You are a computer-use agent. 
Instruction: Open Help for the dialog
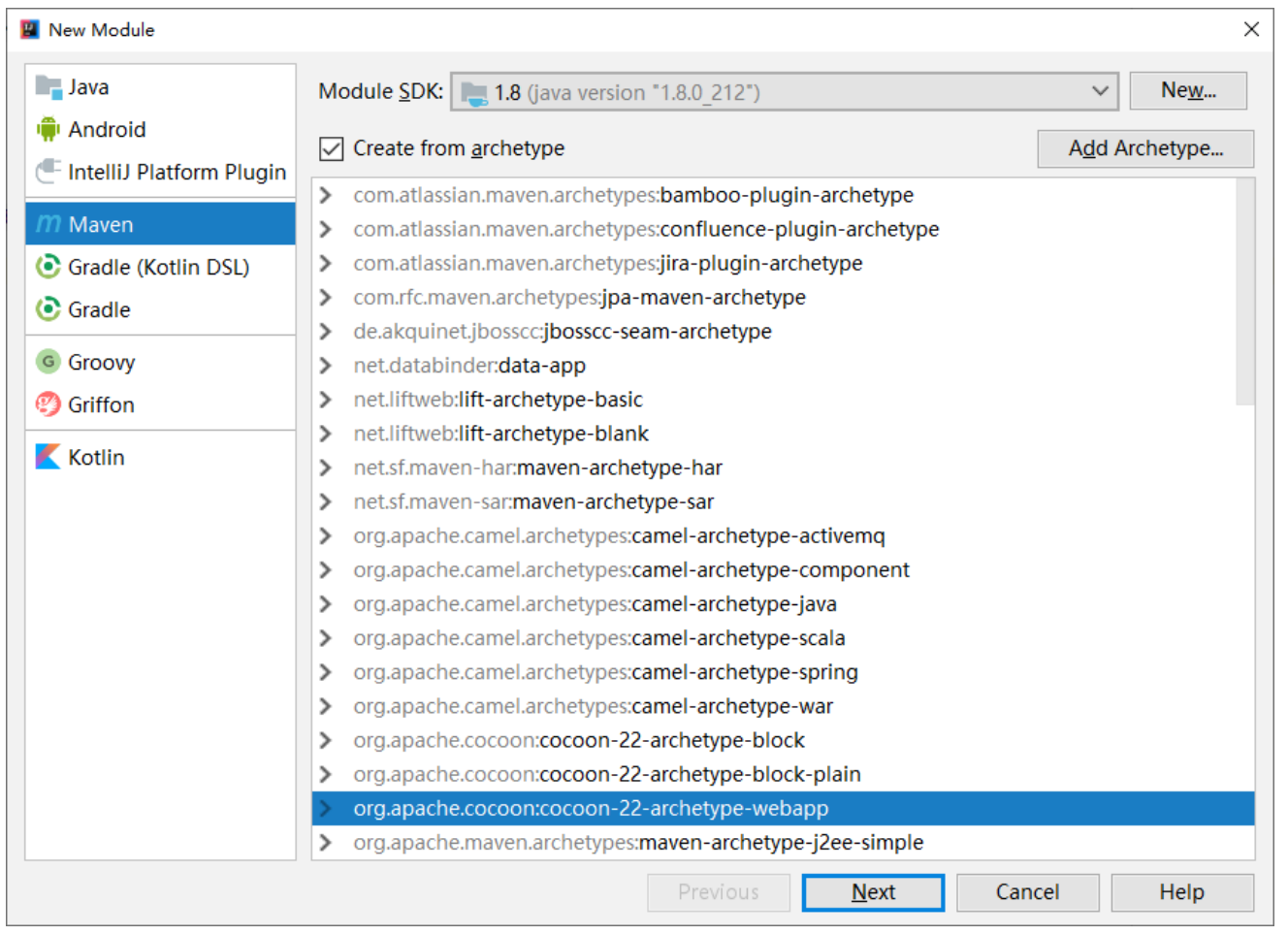coord(1181,892)
